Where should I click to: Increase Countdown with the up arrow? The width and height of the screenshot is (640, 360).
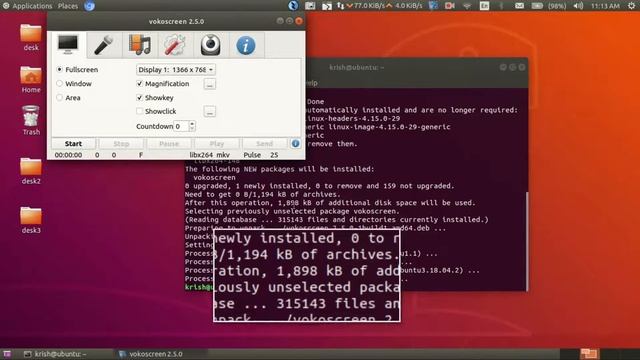(192, 124)
